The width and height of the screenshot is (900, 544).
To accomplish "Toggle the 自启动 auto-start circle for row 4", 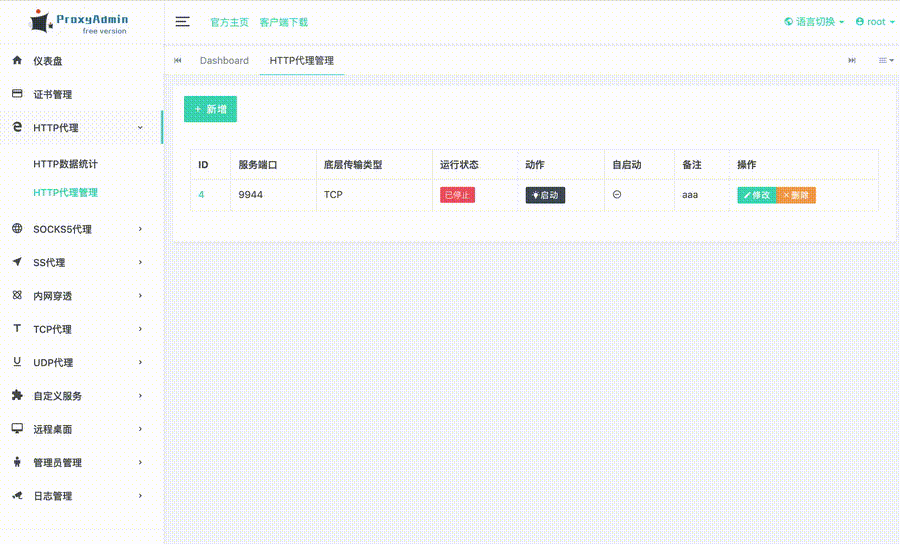I will coord(617,195).
